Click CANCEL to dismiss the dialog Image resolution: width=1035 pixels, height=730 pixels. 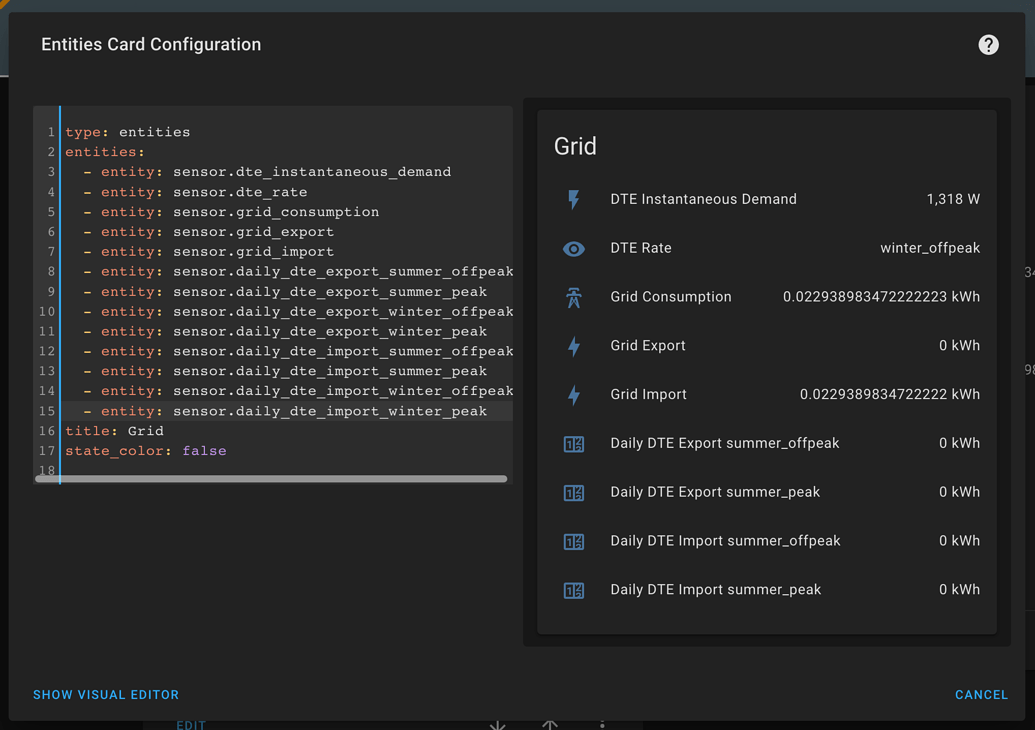[x=981, y=694]
